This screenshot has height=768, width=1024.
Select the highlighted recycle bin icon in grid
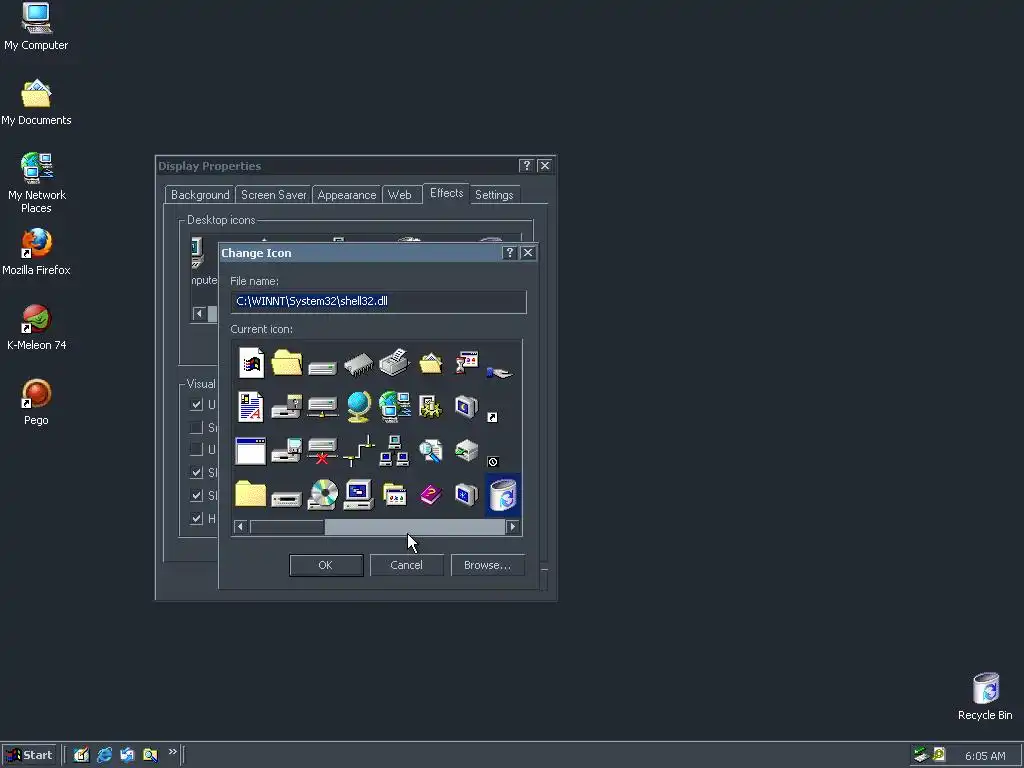point(503,495)
